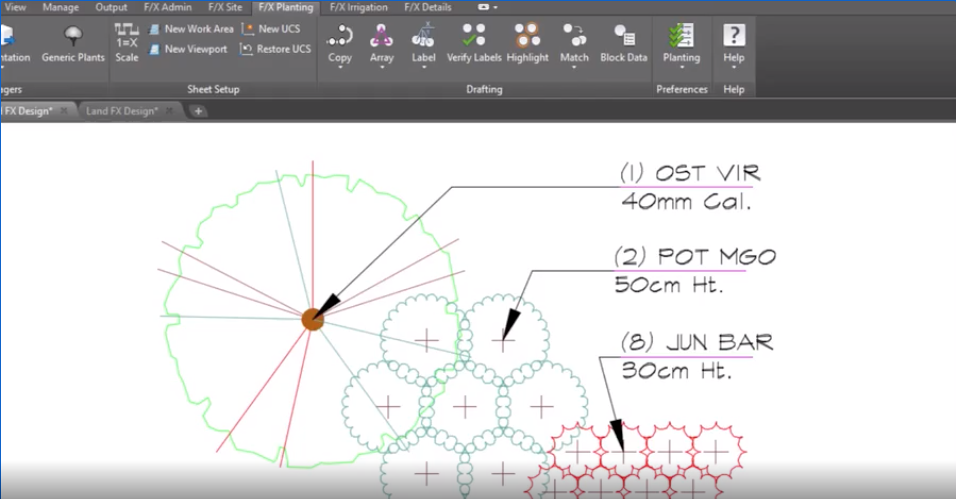Screen dimensions: 956x499
Task: Select the brown tree trunk circle
Action: coord(313,319)
